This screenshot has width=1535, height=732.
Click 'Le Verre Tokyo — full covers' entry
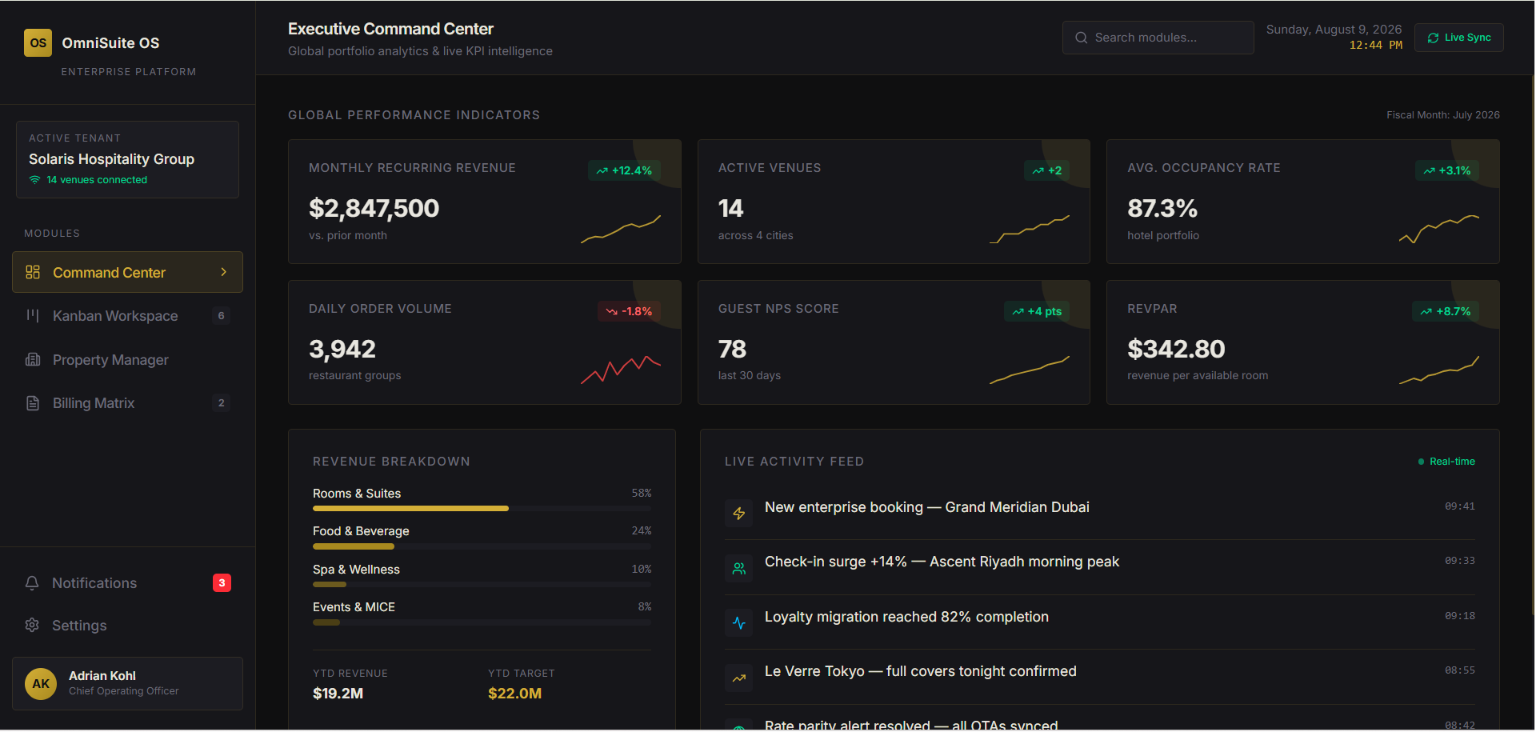(920, 671)
